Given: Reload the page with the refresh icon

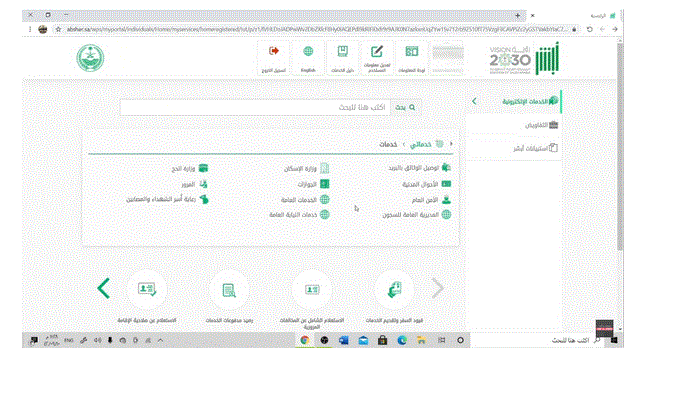Looking at the screenshot, I should coord(589,29).
